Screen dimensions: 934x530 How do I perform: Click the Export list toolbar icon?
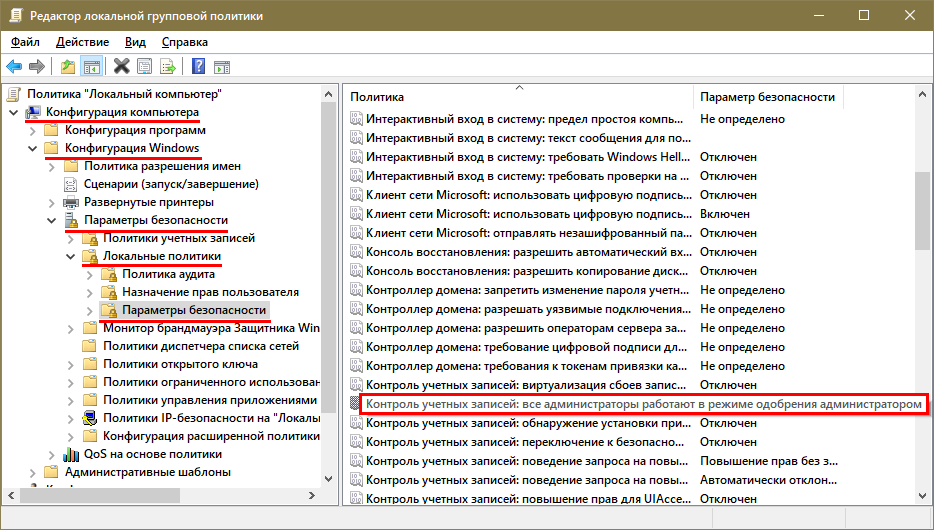coord(168,67)
